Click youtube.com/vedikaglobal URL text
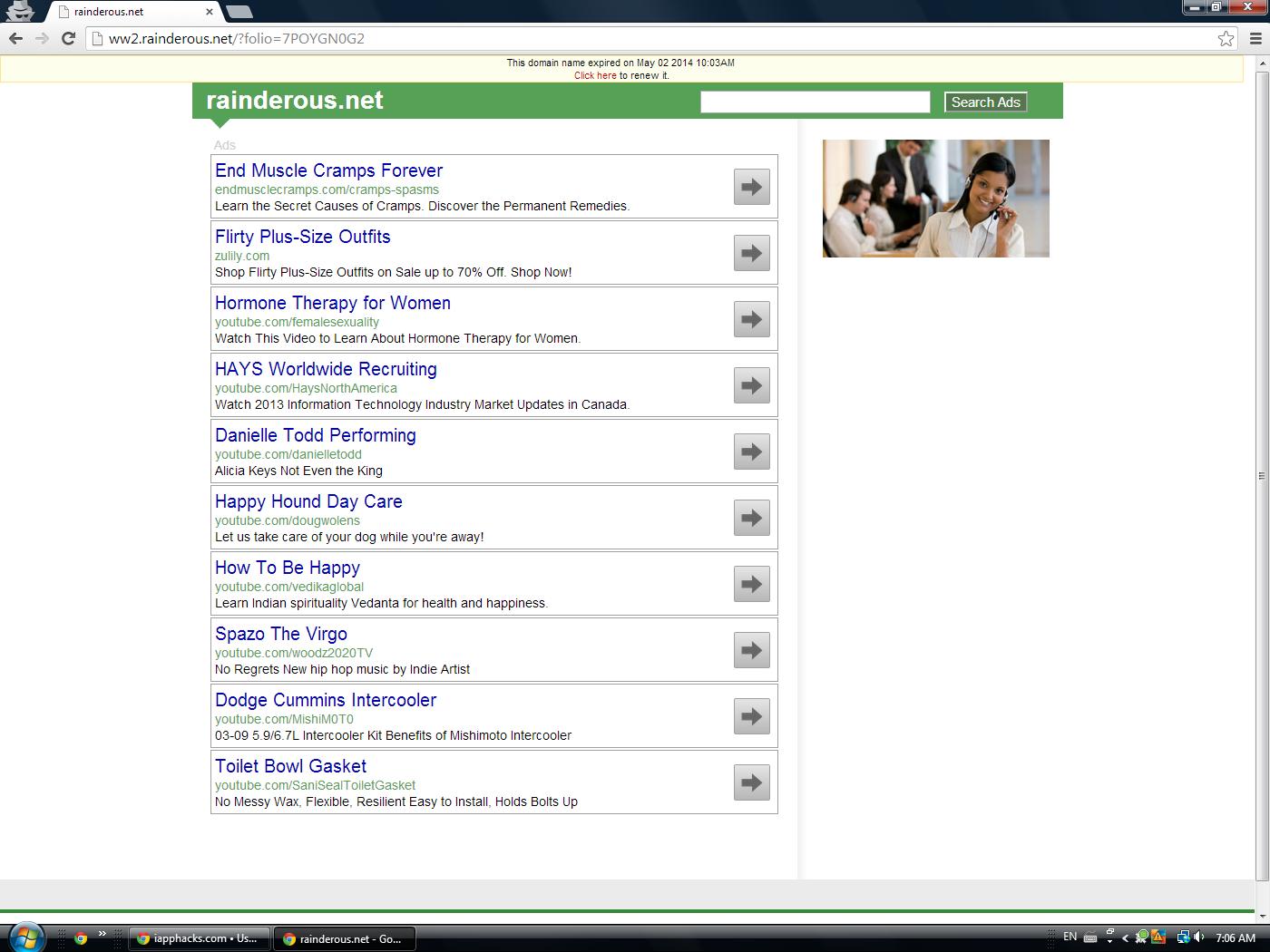The width and height of the screenshot is (1270, 952). click(289, 587)
